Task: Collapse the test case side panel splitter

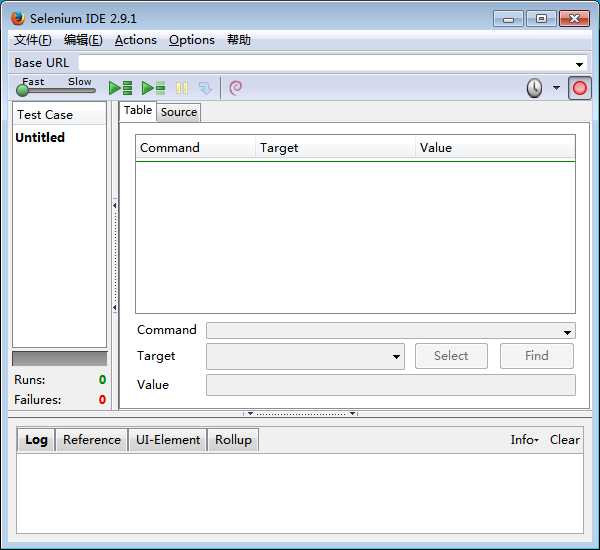Action: click(x=115, y=256)
